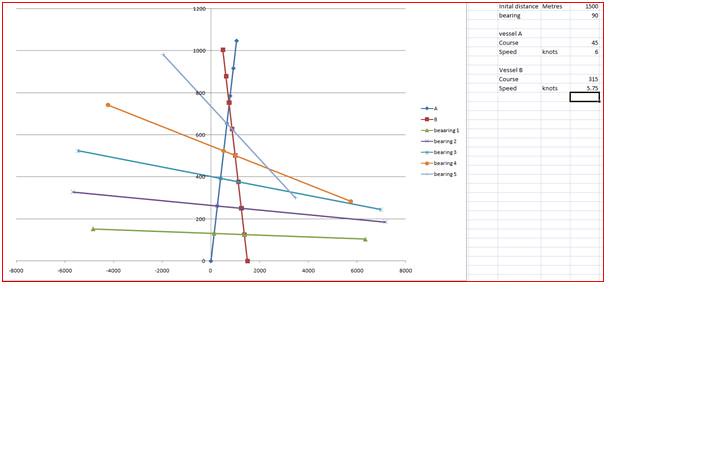Select the cell containing 1500

coord(591,6)
